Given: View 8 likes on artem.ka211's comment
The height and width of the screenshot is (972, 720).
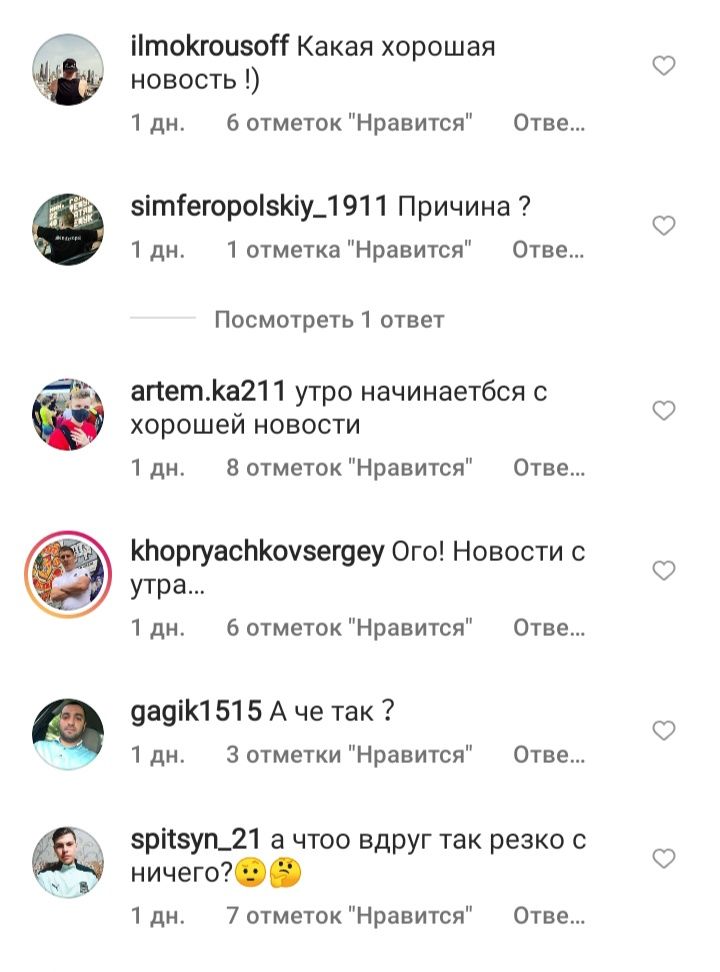Looking at the screenshot, I should click(349, 467).
